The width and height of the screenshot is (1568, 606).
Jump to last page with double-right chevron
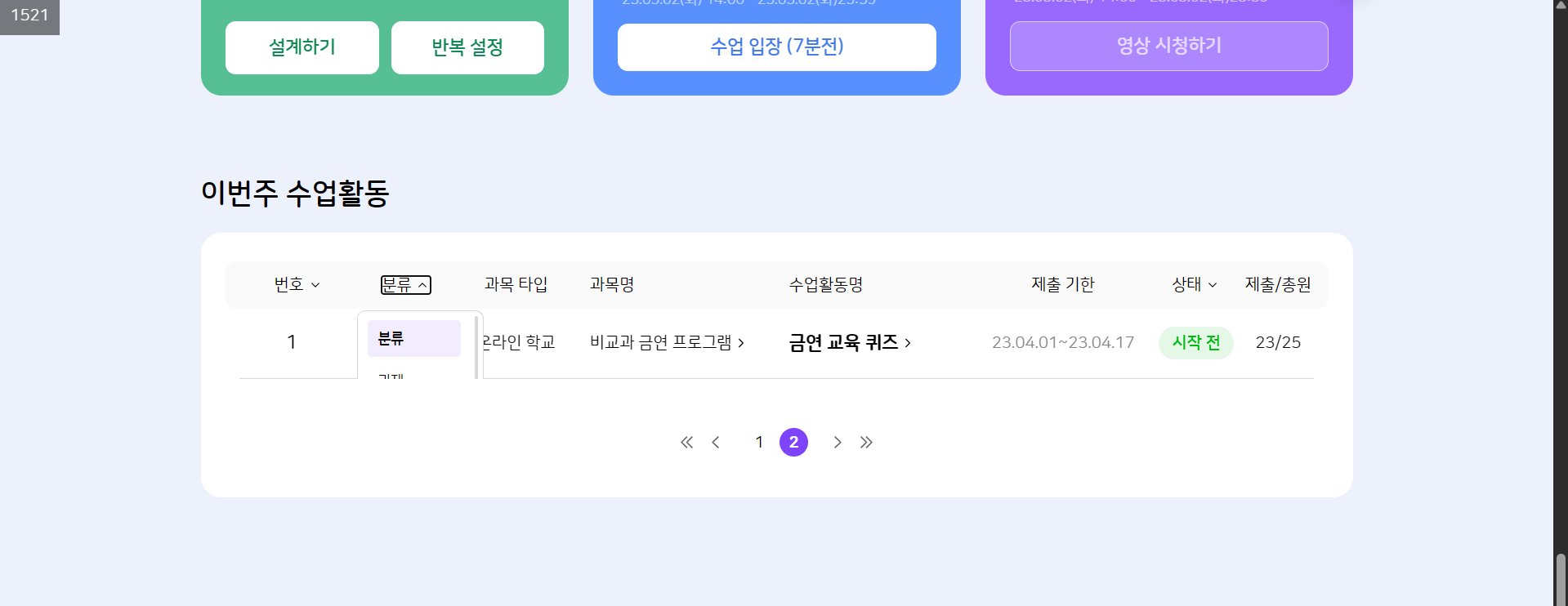[866, 443]
